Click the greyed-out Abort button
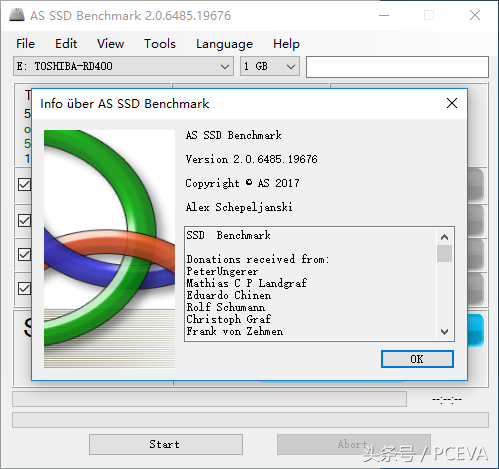The width and height of the screenshot is (499, 469). coord(354,444)
